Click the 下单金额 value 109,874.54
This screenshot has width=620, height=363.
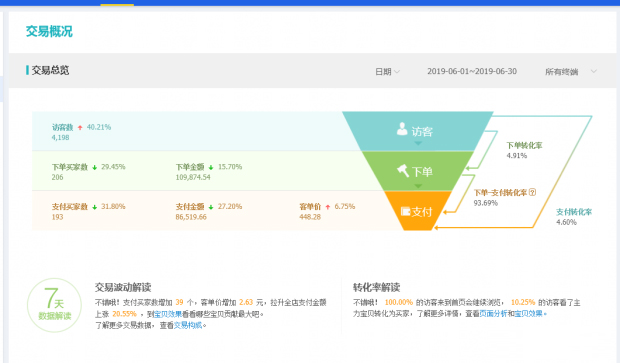(193, 177)
